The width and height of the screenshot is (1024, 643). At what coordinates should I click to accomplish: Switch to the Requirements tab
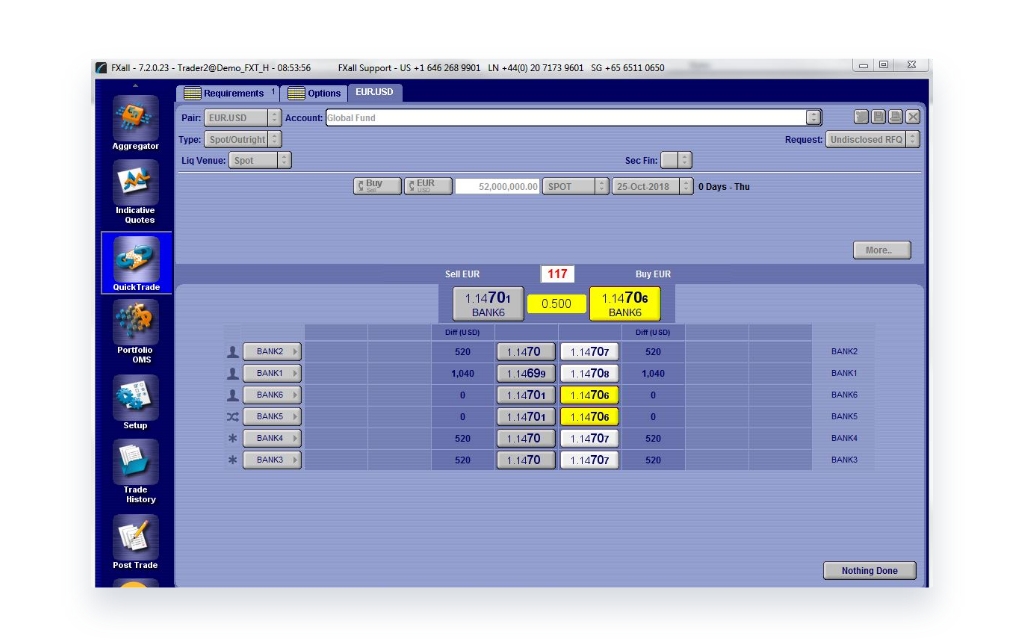click(x=227, y=93)
